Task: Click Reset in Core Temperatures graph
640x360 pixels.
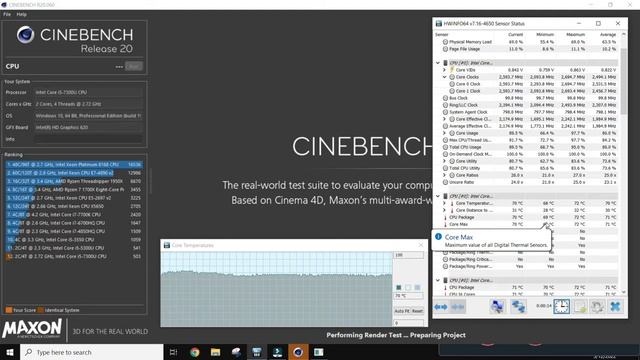Action: coord(417,311)
